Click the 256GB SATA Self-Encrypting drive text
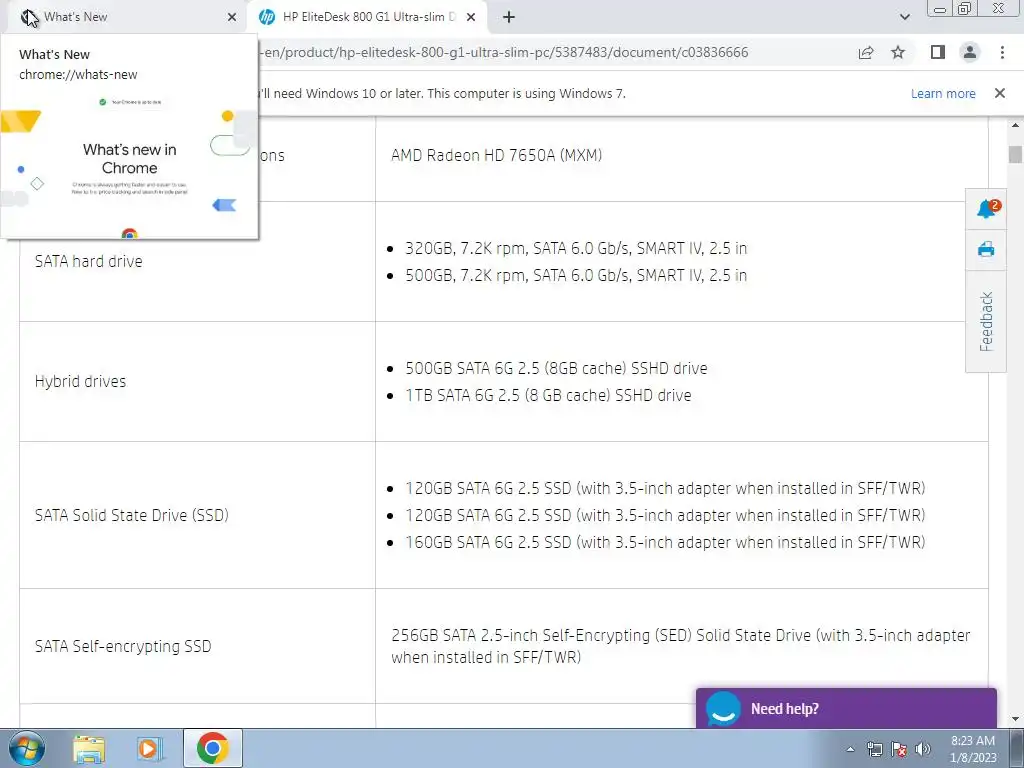The height and width of the screenshot is (768, 1024). (680, 646)
